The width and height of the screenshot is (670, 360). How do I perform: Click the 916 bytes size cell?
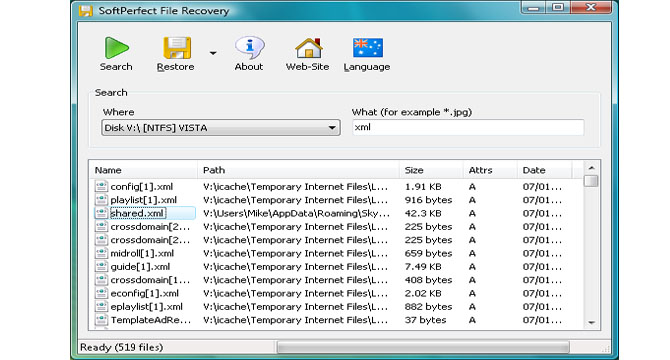click(x=428, y=200)
